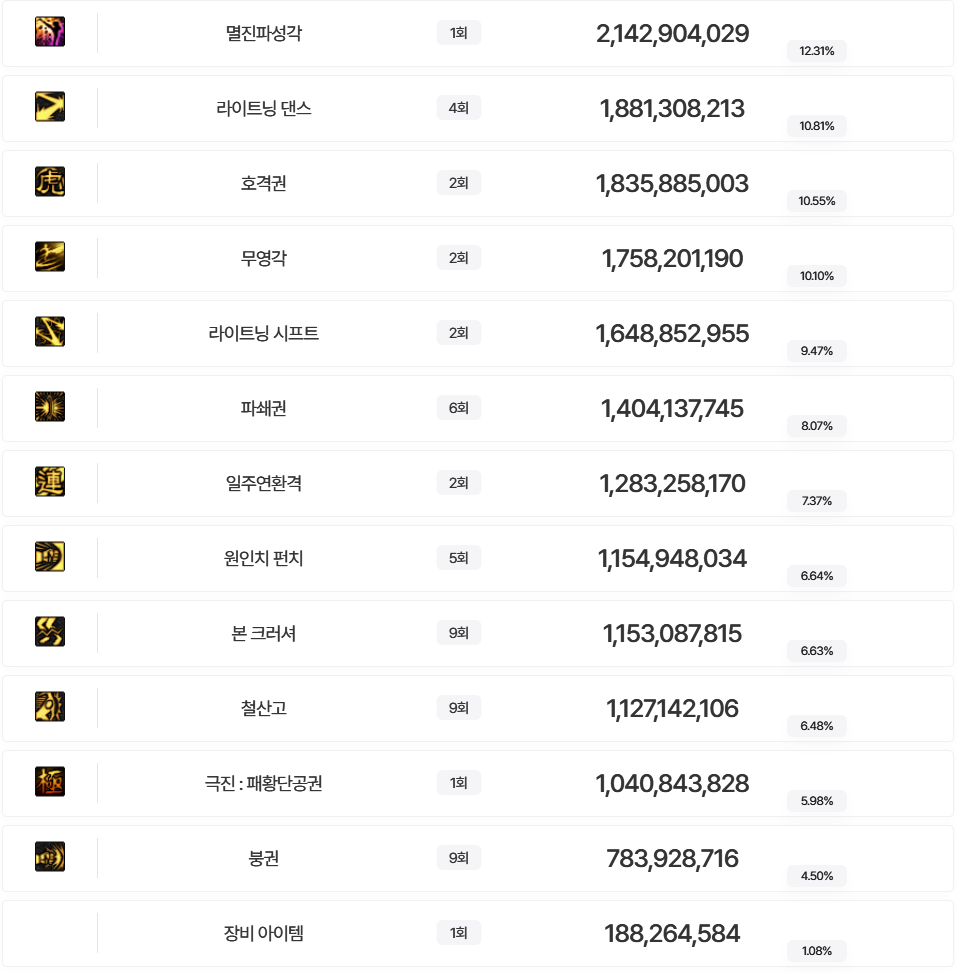956x976 pixels.
Task: Click the 라이트닝 시프트 skill icon
Action: (x=50, y=332)
